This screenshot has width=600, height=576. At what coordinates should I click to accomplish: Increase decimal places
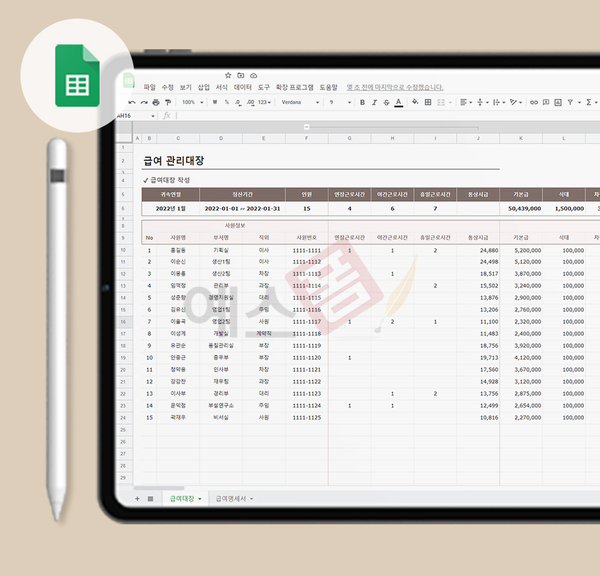tap(250, 102)
